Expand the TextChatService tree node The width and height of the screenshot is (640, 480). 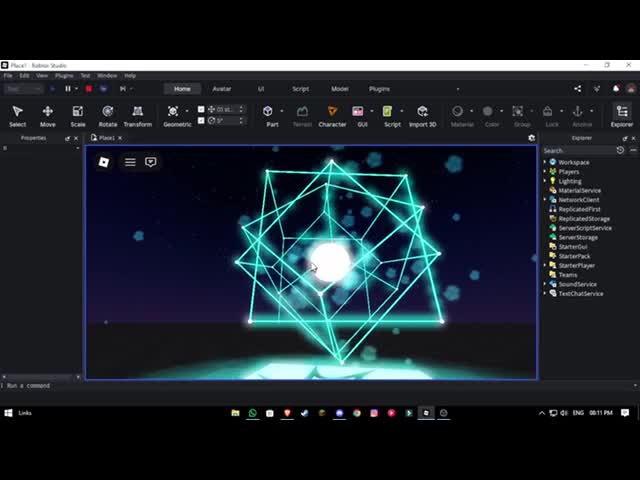tap(545, 293)
